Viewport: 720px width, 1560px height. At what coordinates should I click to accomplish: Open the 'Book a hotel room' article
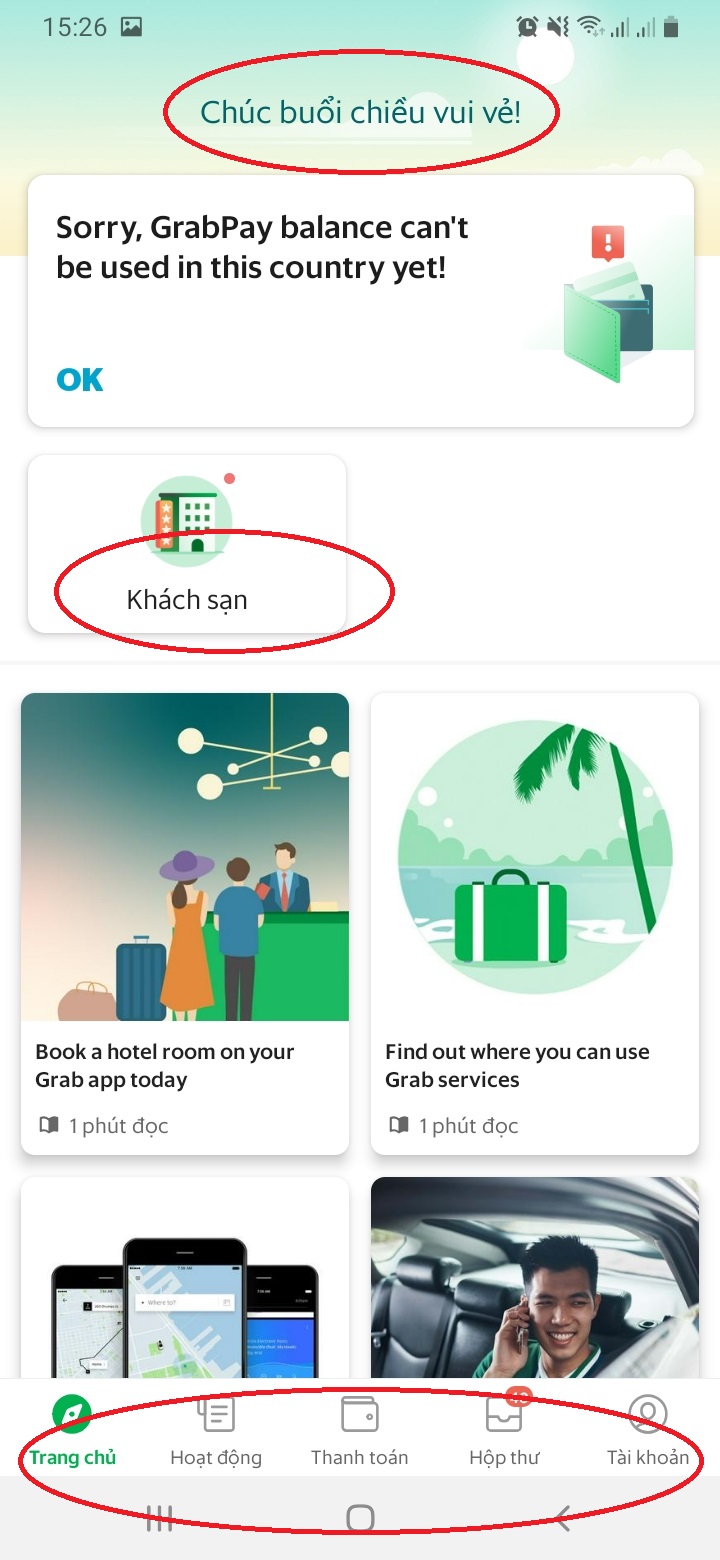point(185,923)
